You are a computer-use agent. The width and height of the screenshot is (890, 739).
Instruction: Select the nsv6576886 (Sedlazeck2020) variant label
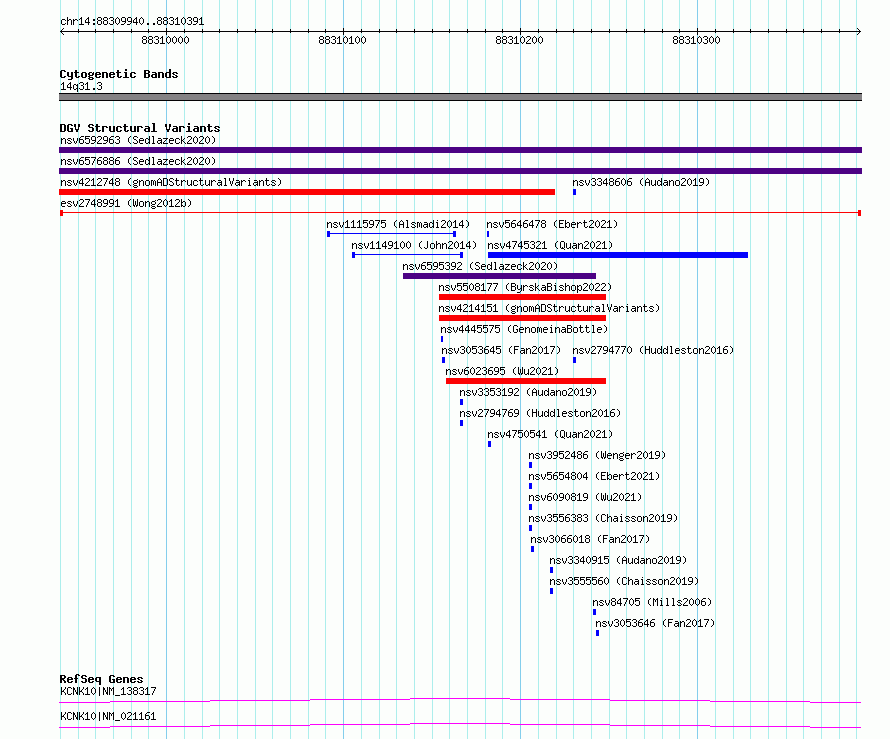click(138, 161)
